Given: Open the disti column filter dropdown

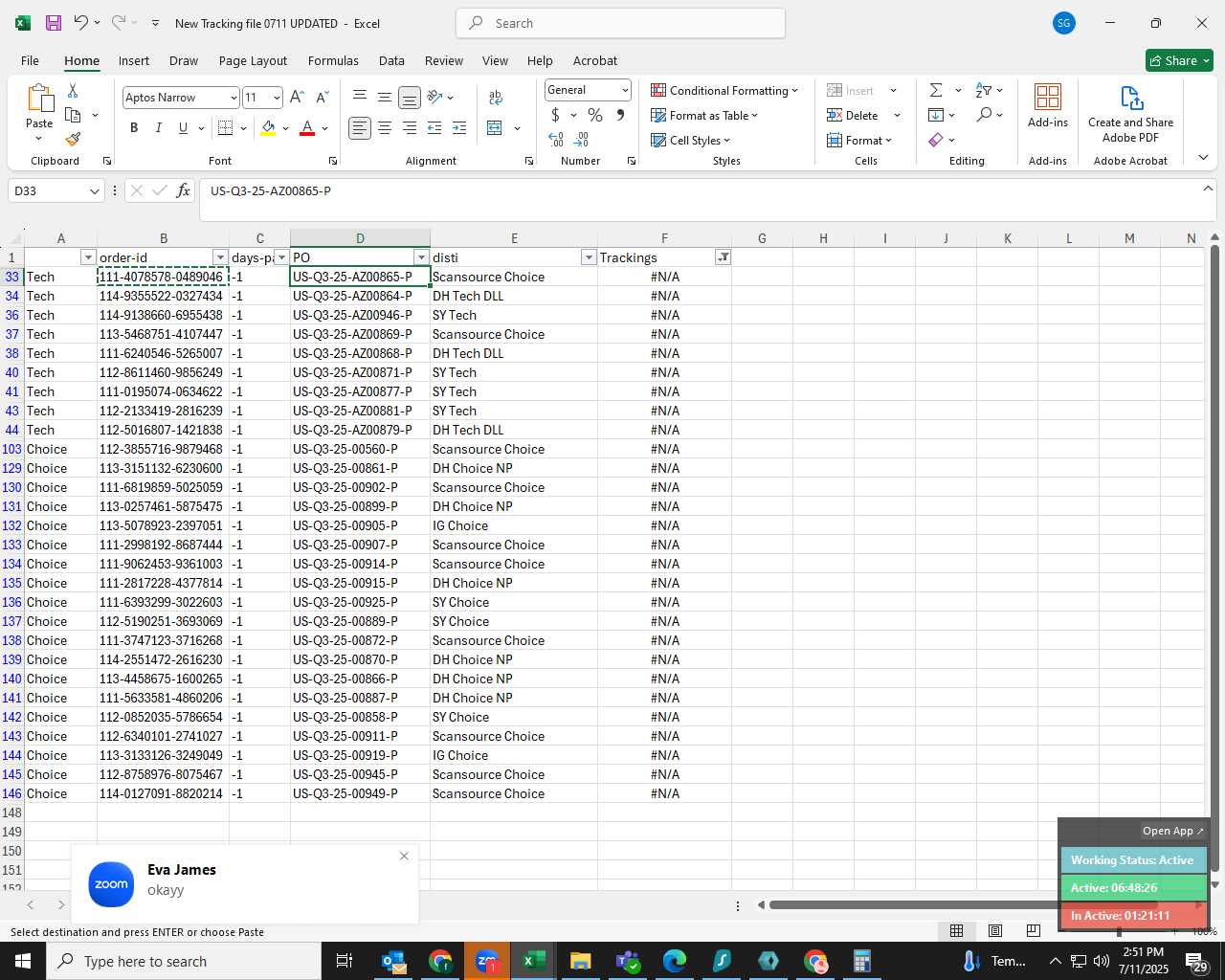Looking at the screenshot, I should pyautogui.click(x=589, y=257).
